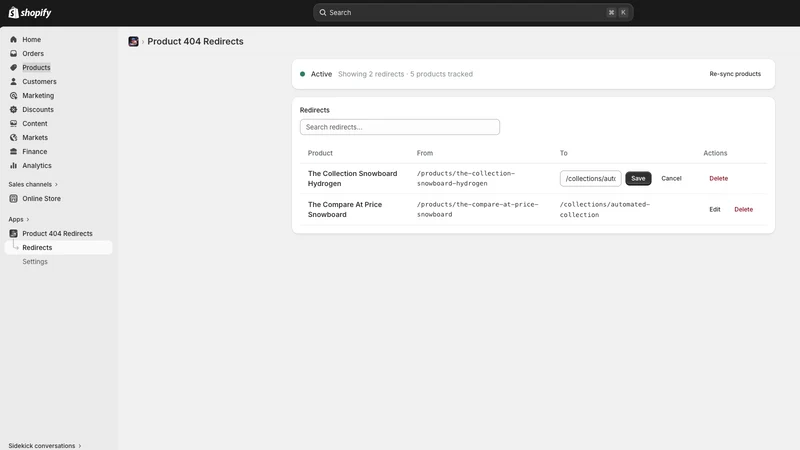The image size is (800, 450).
Task: Expand the Apps section chevron
Action: (28, 219)
